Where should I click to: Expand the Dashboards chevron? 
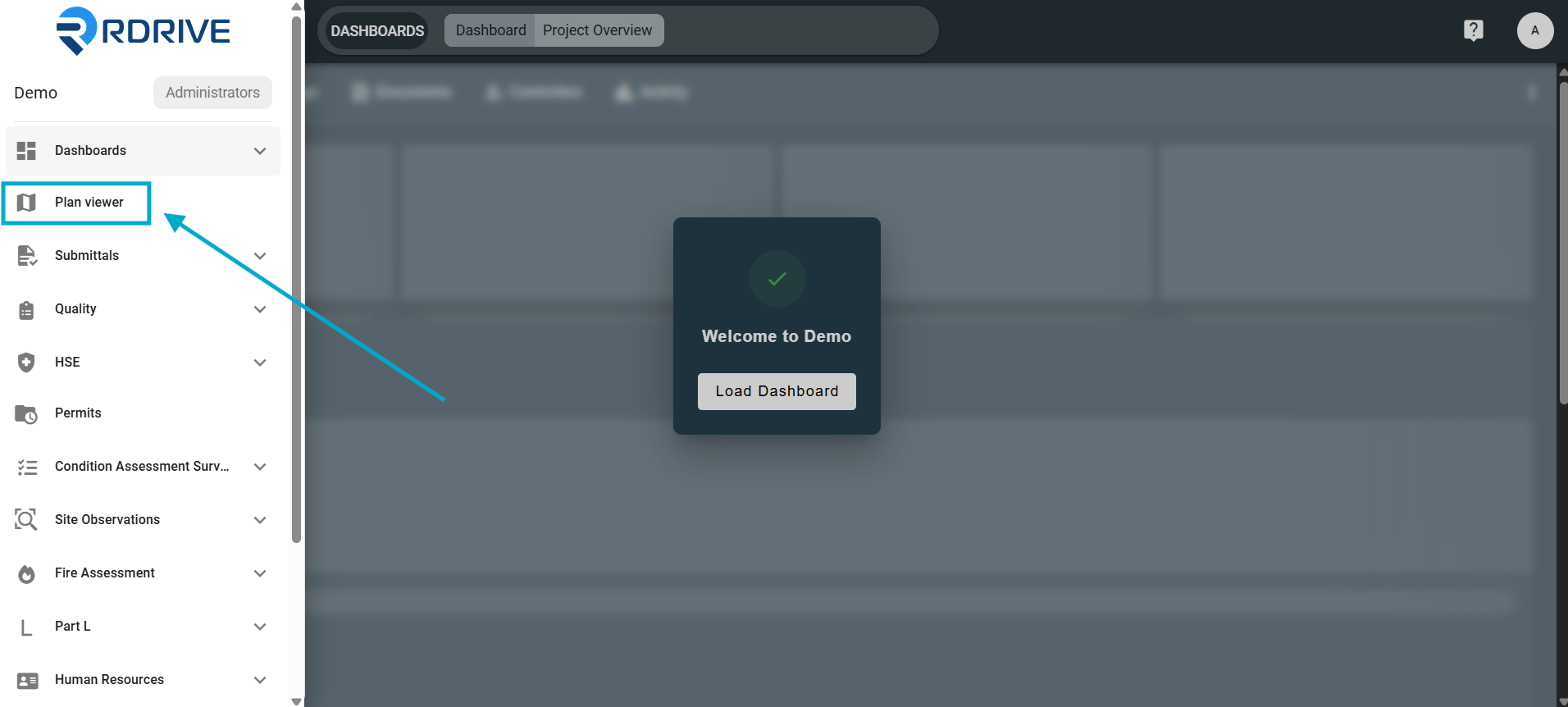(x=260, y=151)
